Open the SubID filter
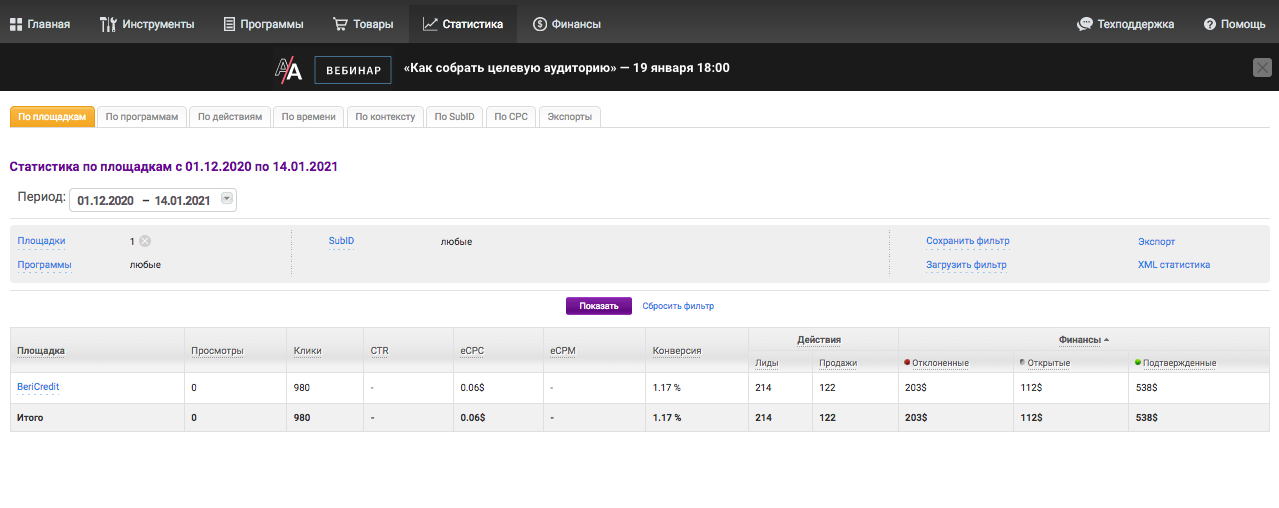This screenshot has width=1279, height=508. (342, 241)
